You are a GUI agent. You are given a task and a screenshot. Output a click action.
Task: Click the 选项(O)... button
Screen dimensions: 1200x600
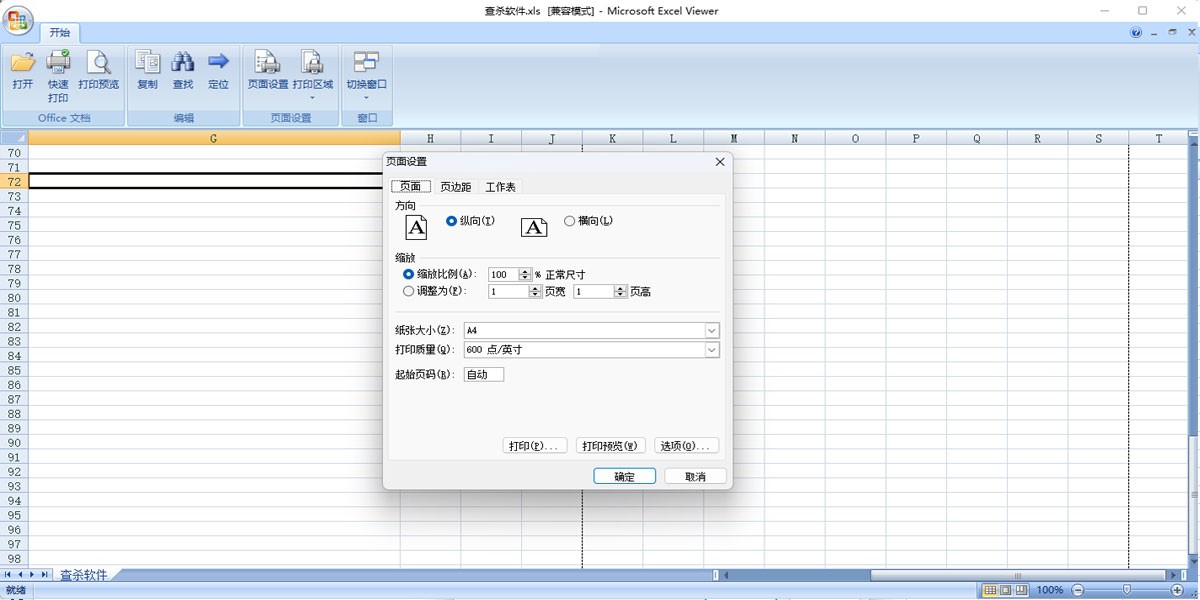pos(686,446)
